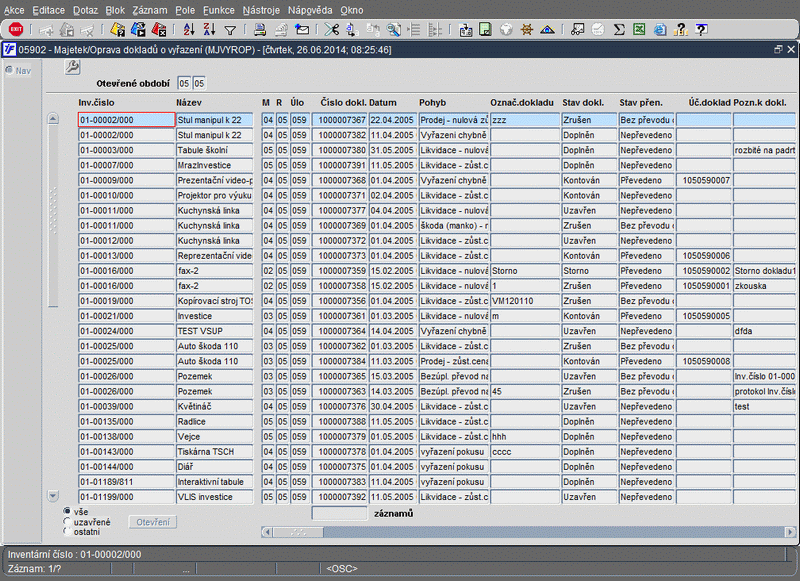Viewport: 800px width, 581px height.
Task: Sort records descending Z-A
Action: pyautogui.click(x=209, y=30)
